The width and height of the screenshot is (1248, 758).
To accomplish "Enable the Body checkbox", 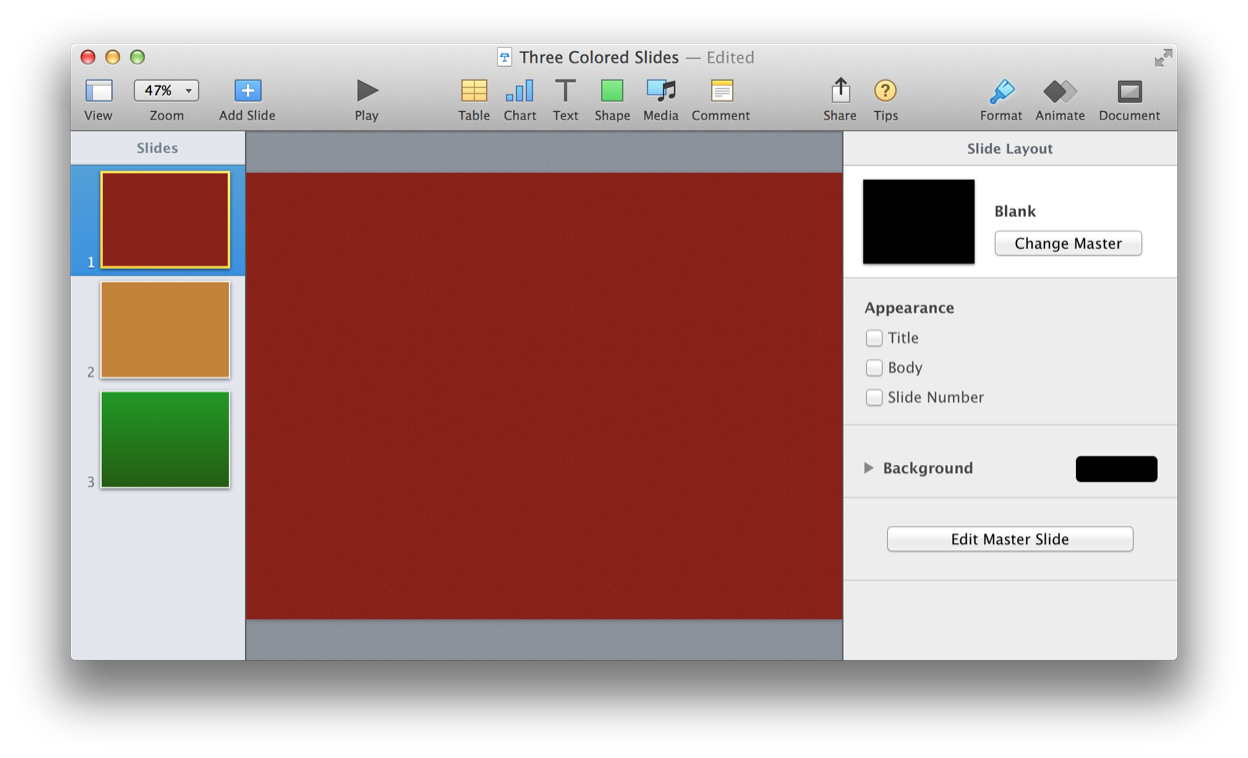I will (874, 368).
